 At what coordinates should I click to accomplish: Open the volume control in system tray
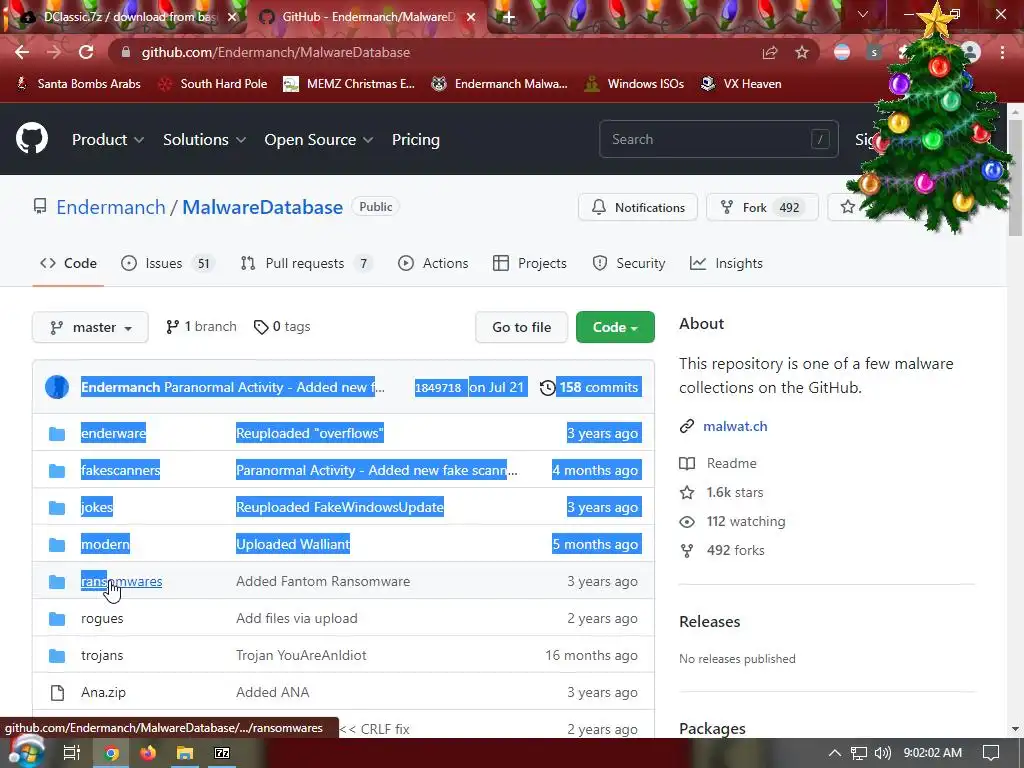[x=882, y=753]
